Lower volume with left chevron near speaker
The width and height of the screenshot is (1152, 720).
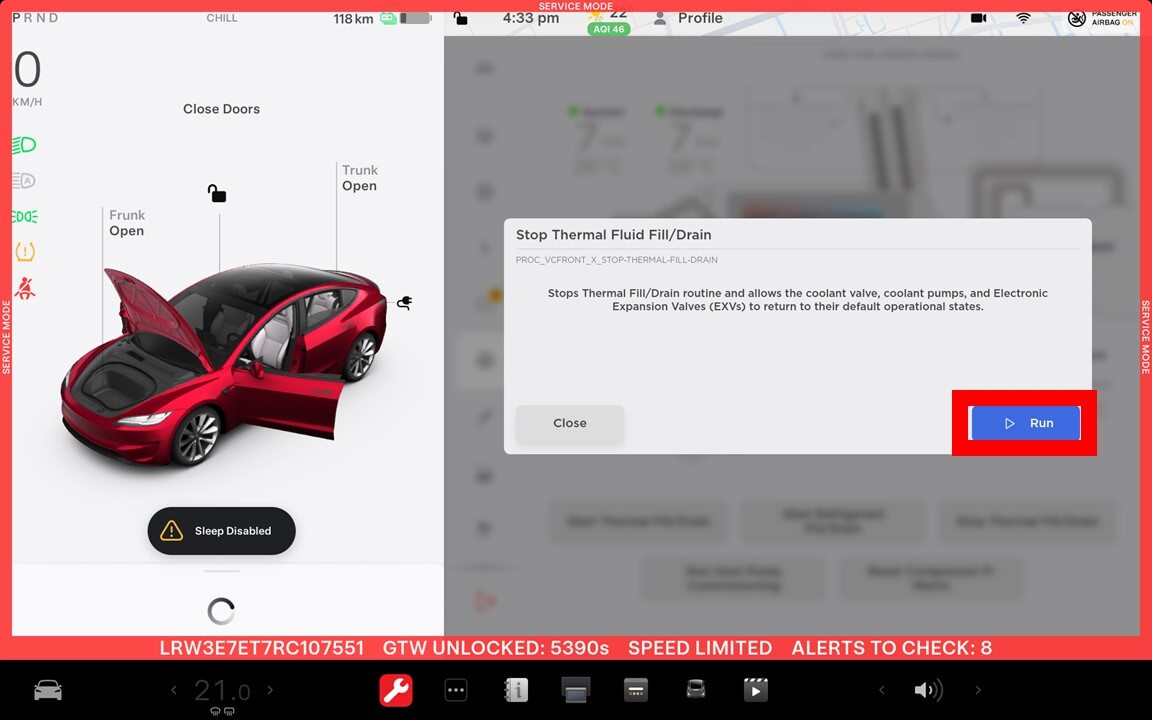point(881,690)
